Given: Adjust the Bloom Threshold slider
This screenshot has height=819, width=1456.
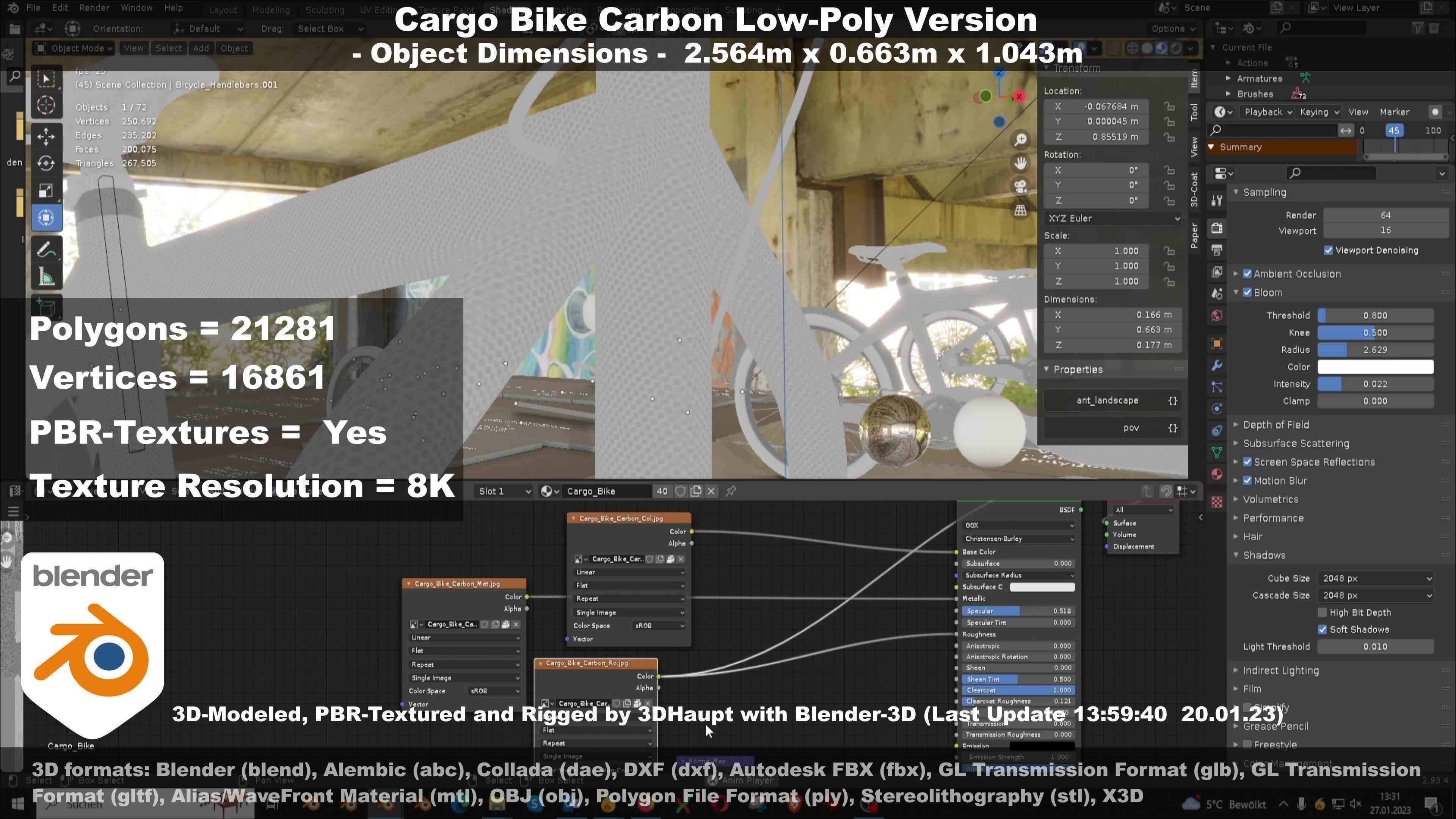Looking at the screenshot, I should point(1375,315).
